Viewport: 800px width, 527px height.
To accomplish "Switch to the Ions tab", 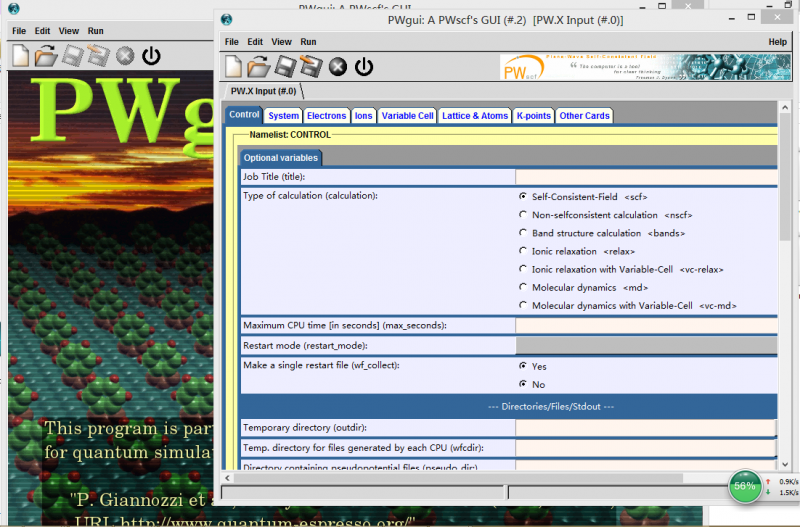I will tap(363, 116).
